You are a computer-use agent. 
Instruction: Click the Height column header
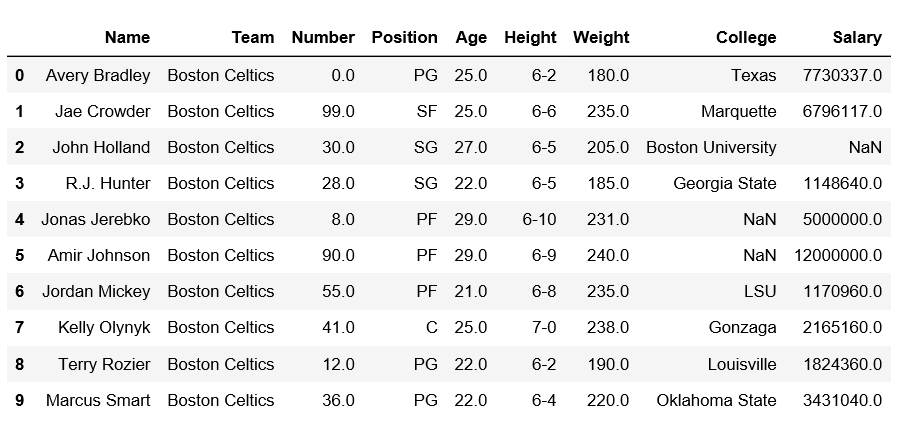point(530,37)
